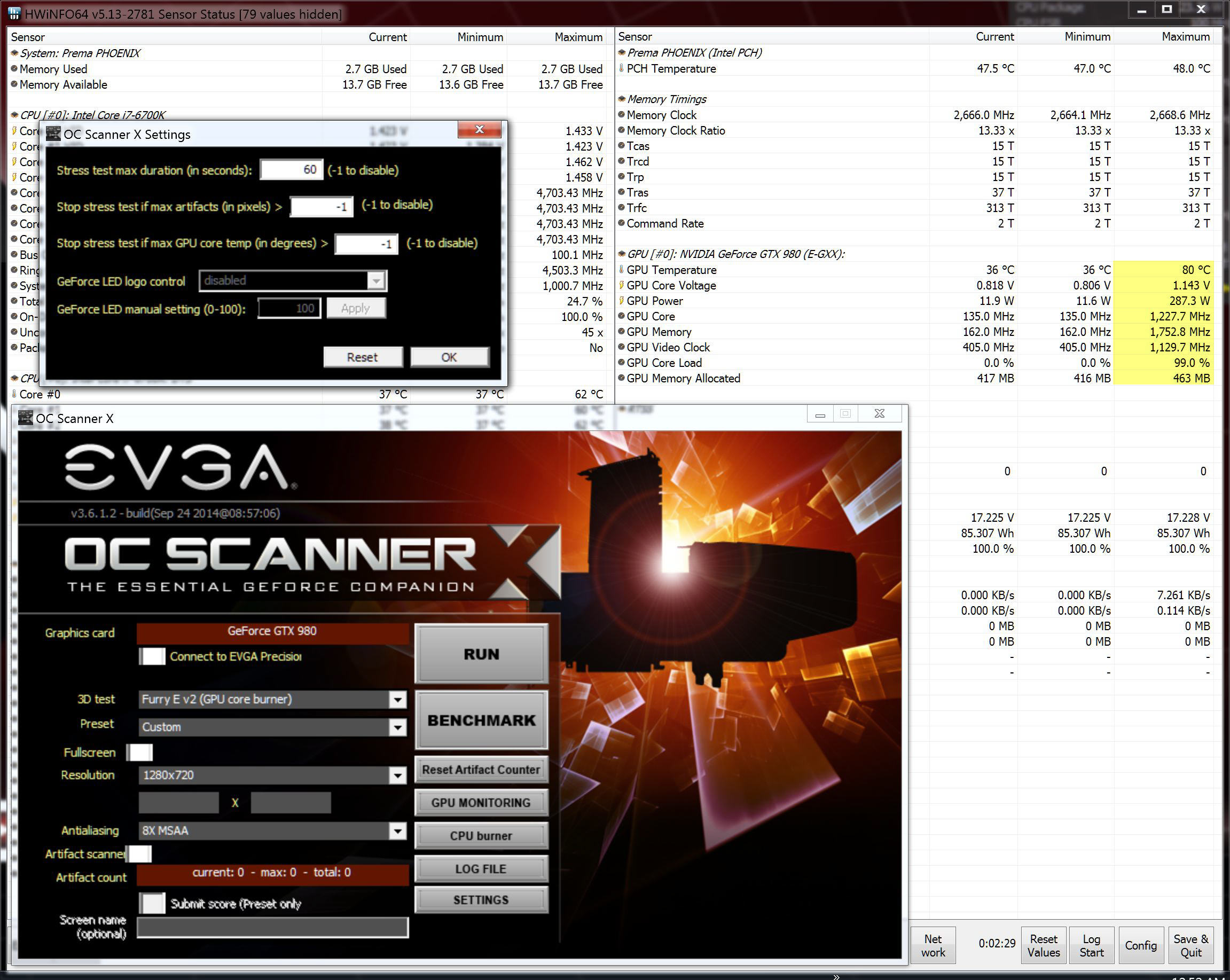Click the left Sensor column header
1230x980 pixels.
click(165, 36)
